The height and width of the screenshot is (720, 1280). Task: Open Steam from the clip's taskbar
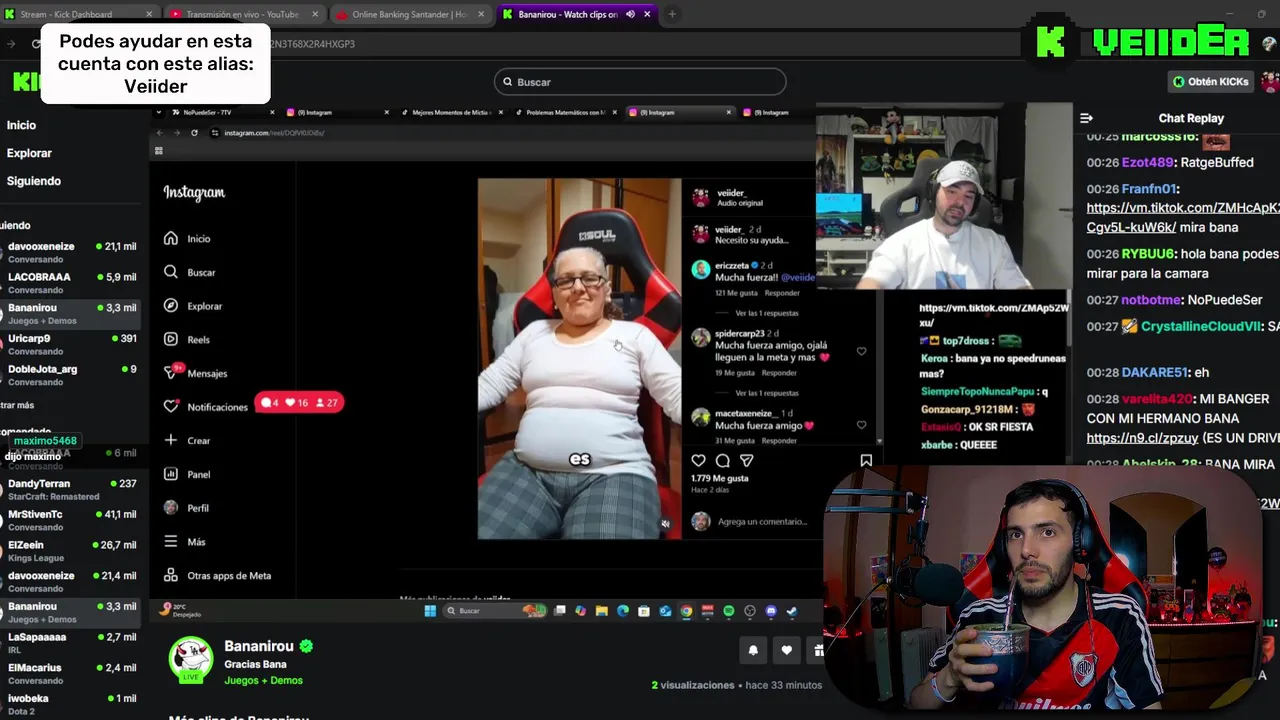click(x=791, y=611)
